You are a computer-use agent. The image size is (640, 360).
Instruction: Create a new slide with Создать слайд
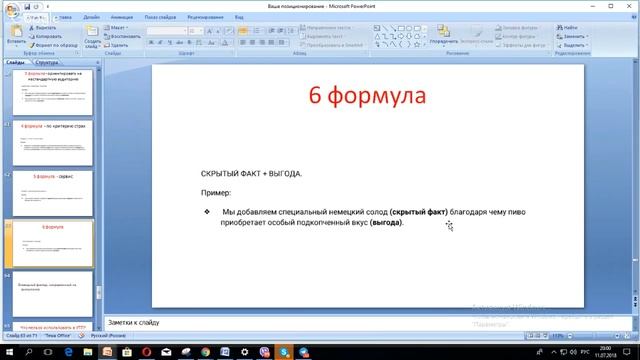click(92, 37)
